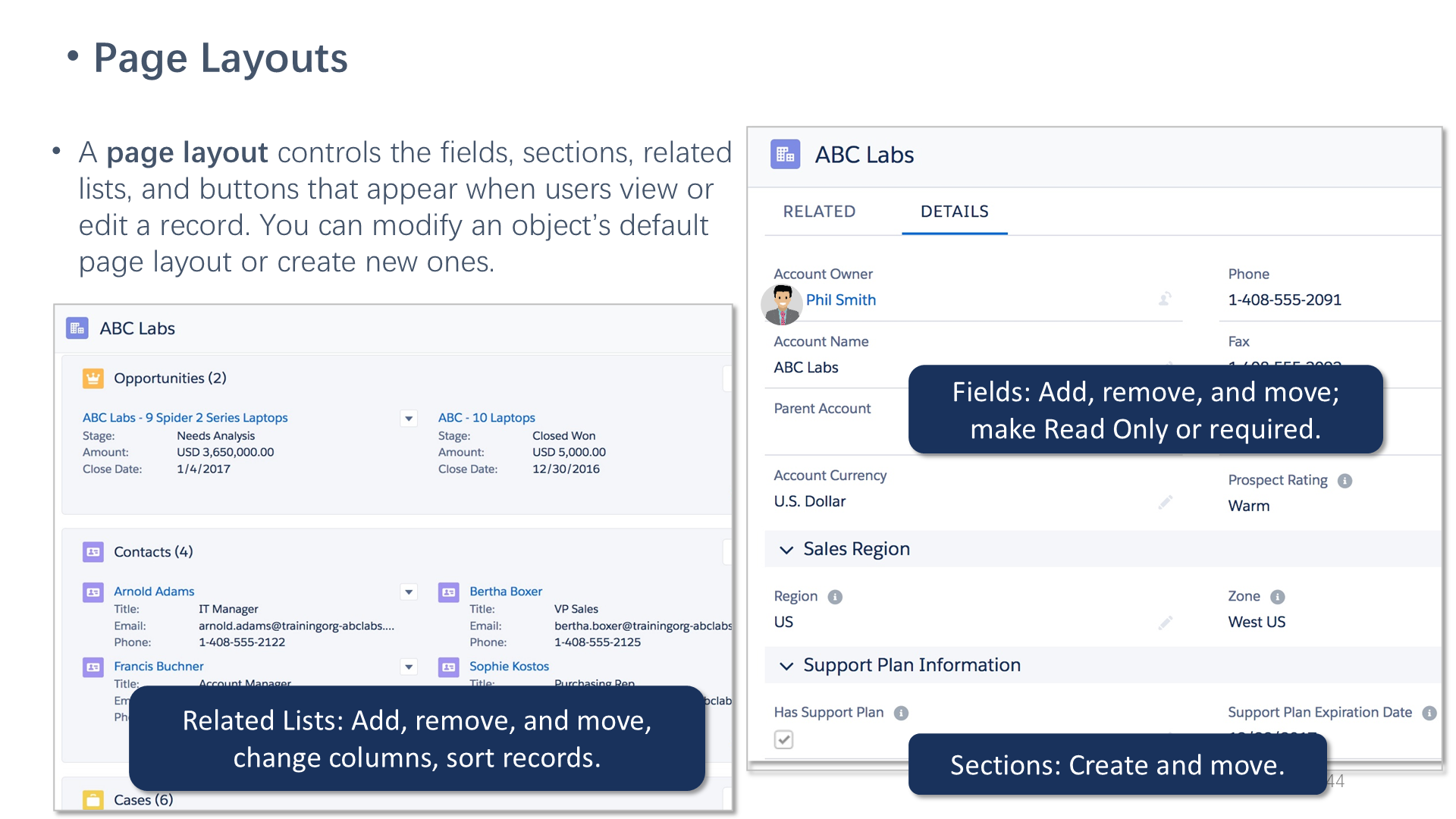
Task: Click contact icon next to Sophie Kostos
Action: pos(449,667)
